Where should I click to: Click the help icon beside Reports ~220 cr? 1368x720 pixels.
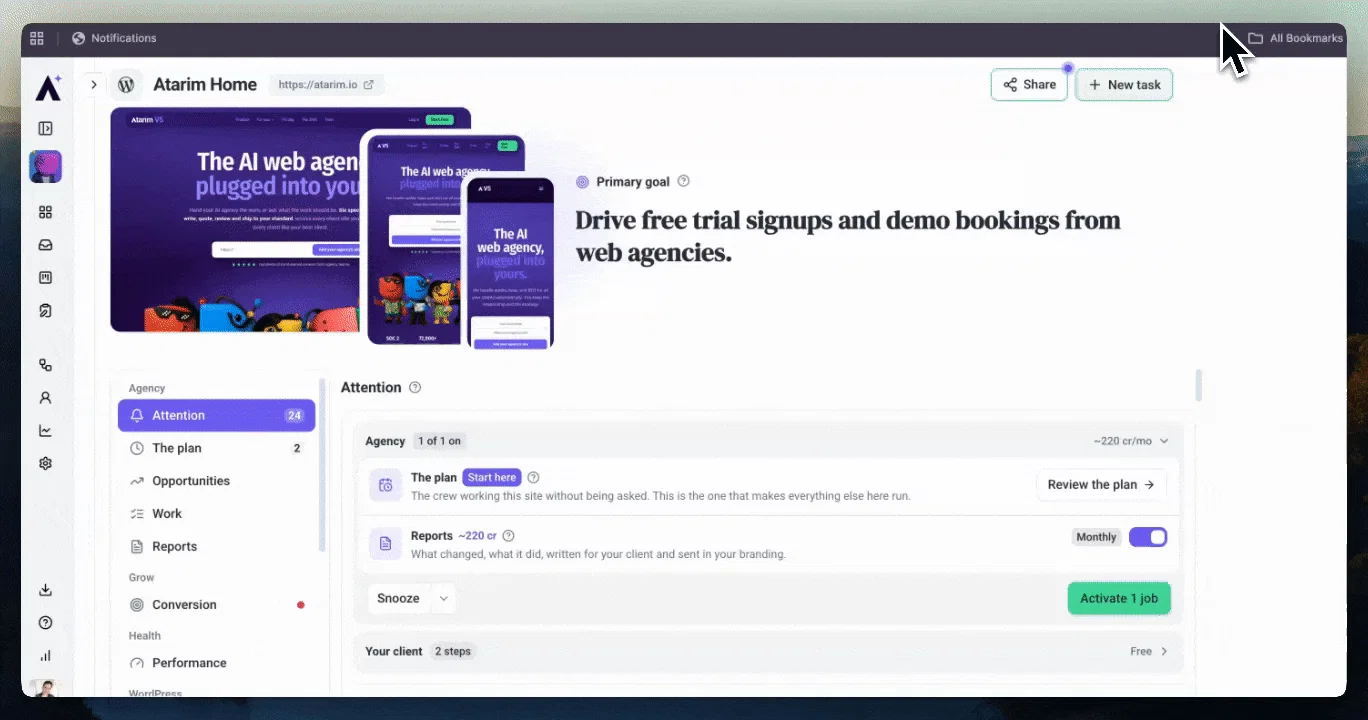tap(509, 536)
